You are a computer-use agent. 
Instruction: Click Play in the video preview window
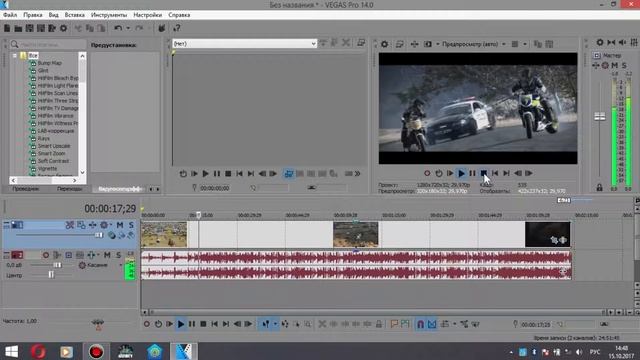pos(461,173)
